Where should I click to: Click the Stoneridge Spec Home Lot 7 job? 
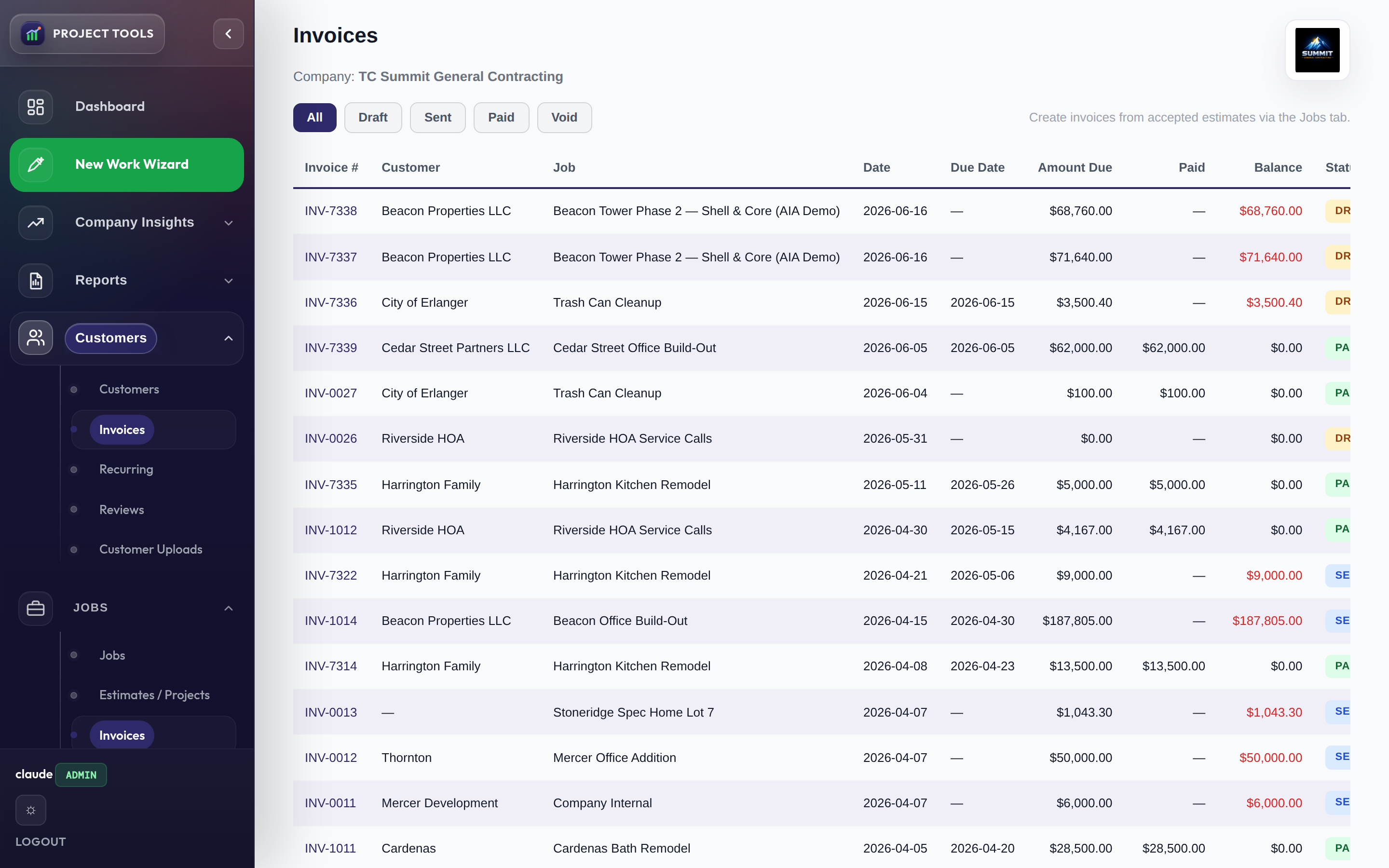pos(633,712)
